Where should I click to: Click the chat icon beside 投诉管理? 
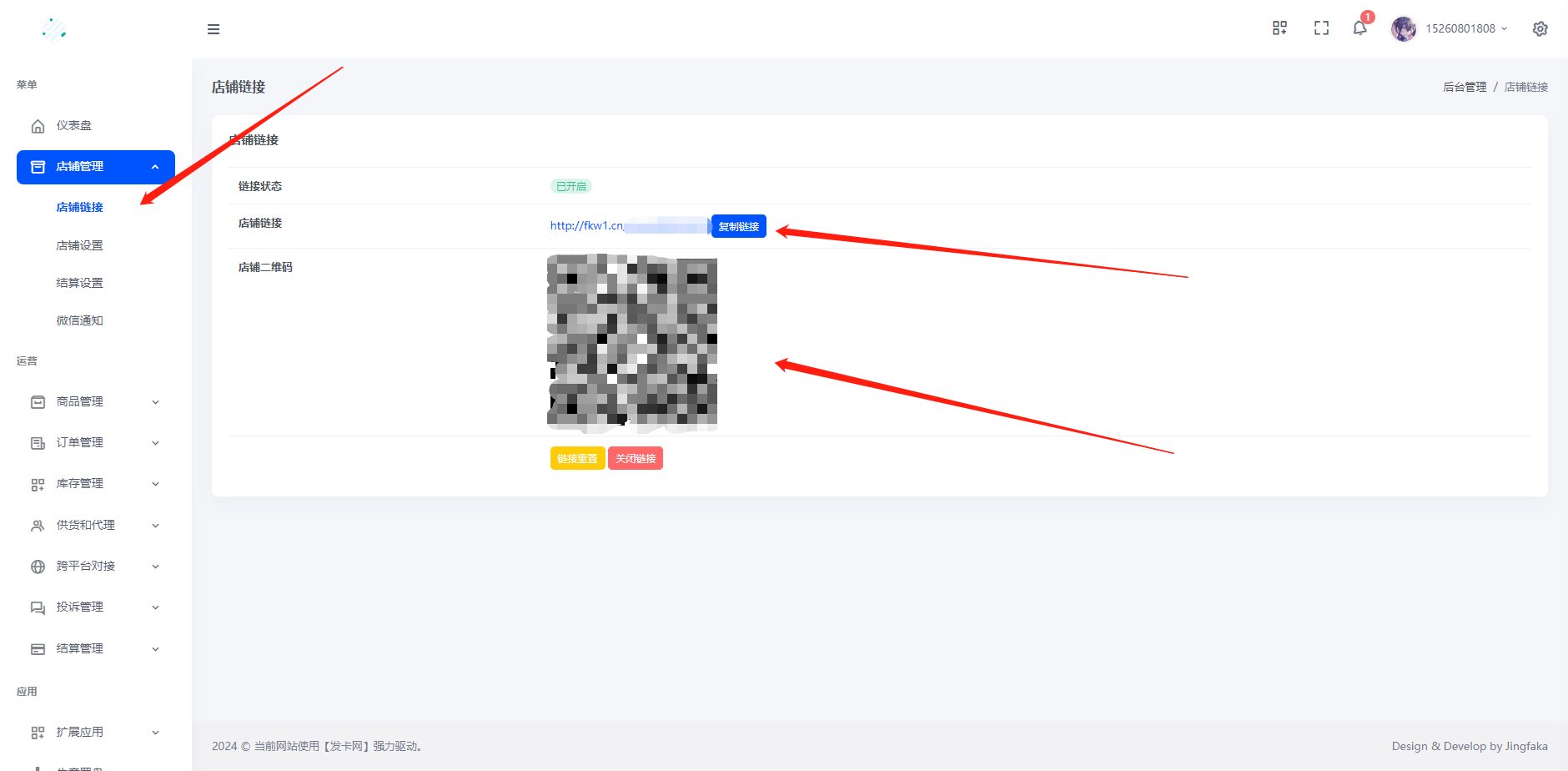point(38,607)
